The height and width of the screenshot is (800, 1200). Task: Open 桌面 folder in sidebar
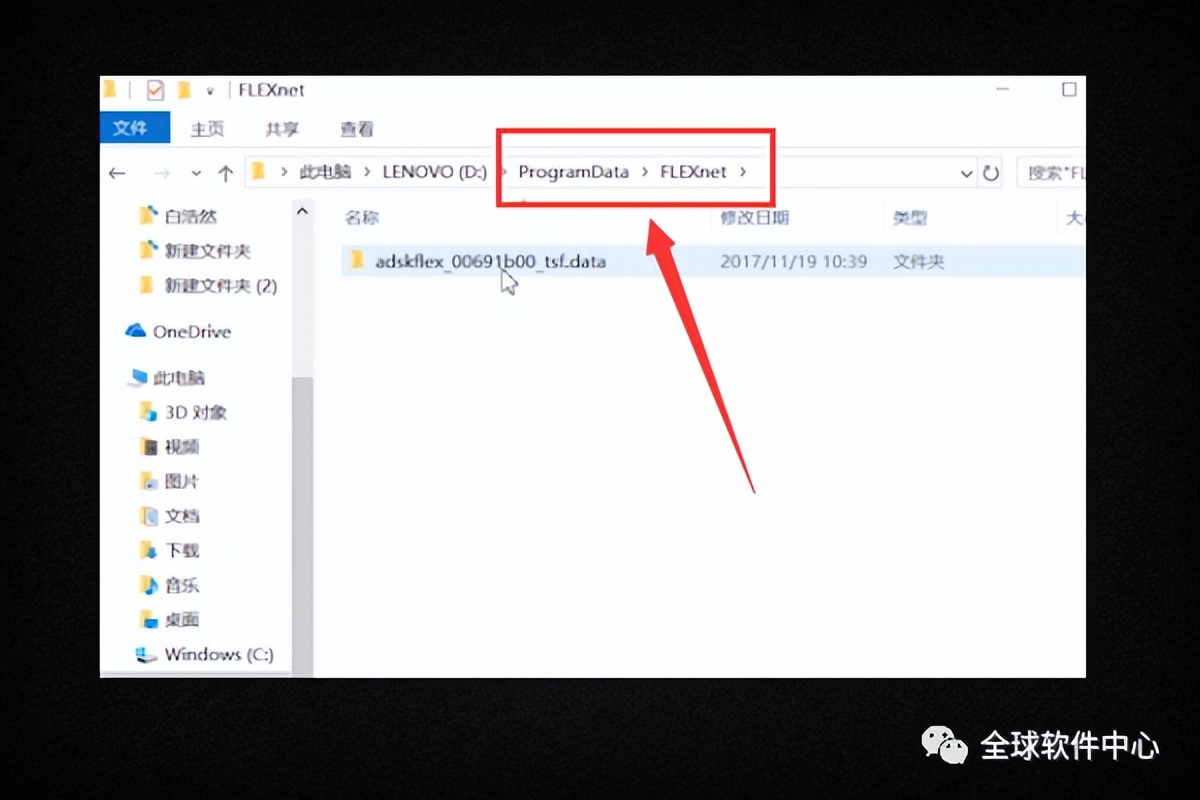tap(182, 620)
